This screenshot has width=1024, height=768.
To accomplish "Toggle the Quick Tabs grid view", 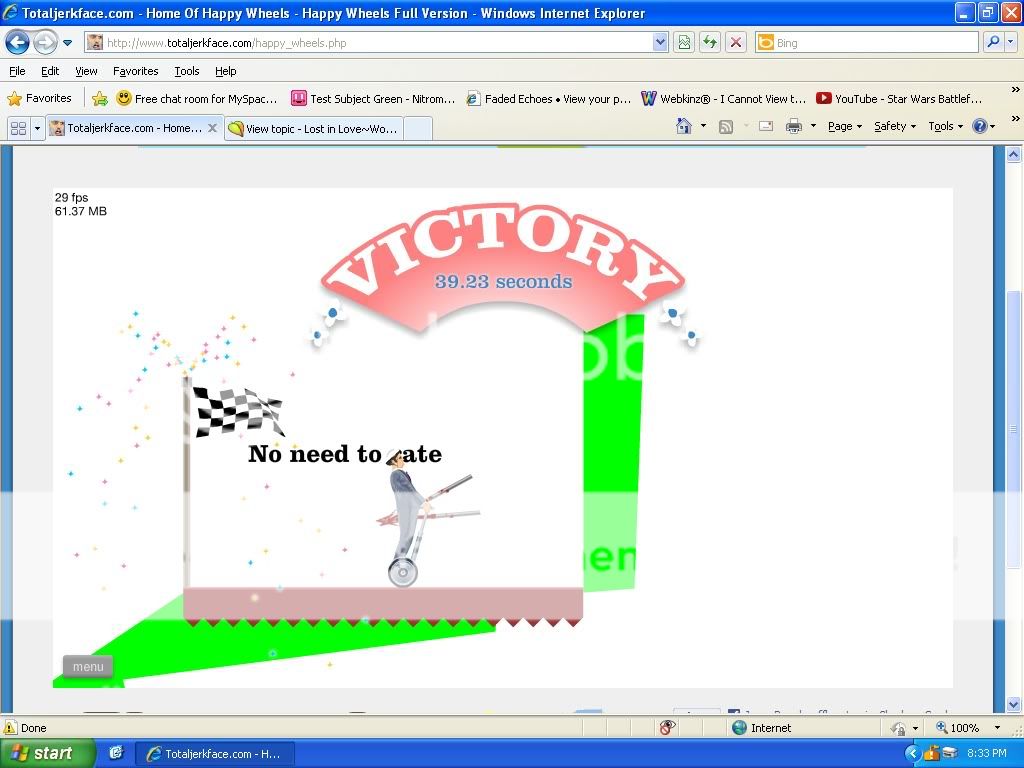I will [x=17, y=128].
